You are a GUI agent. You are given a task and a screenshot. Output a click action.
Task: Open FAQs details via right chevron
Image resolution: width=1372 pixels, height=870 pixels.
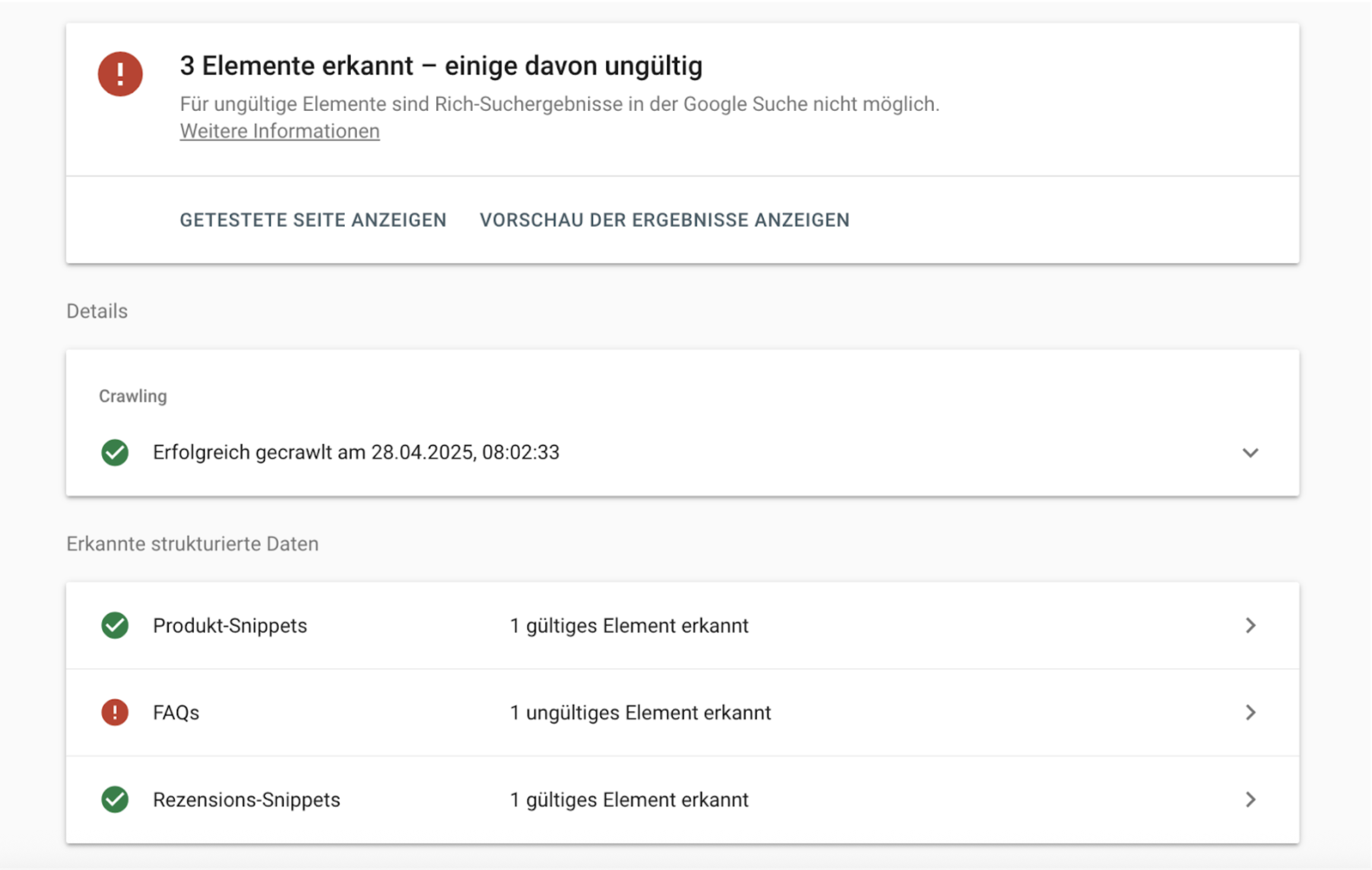1250,712
